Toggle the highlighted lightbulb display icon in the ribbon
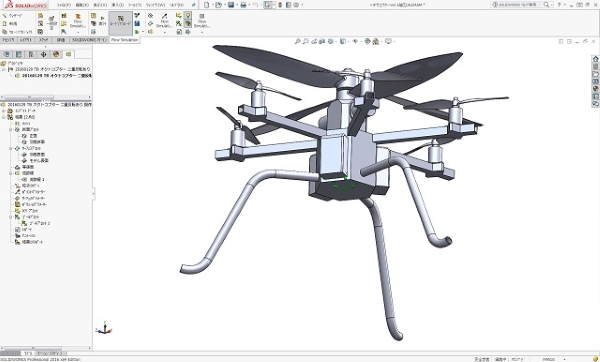Viewport: 600px width, 362px height. click(x=188, y=15)
